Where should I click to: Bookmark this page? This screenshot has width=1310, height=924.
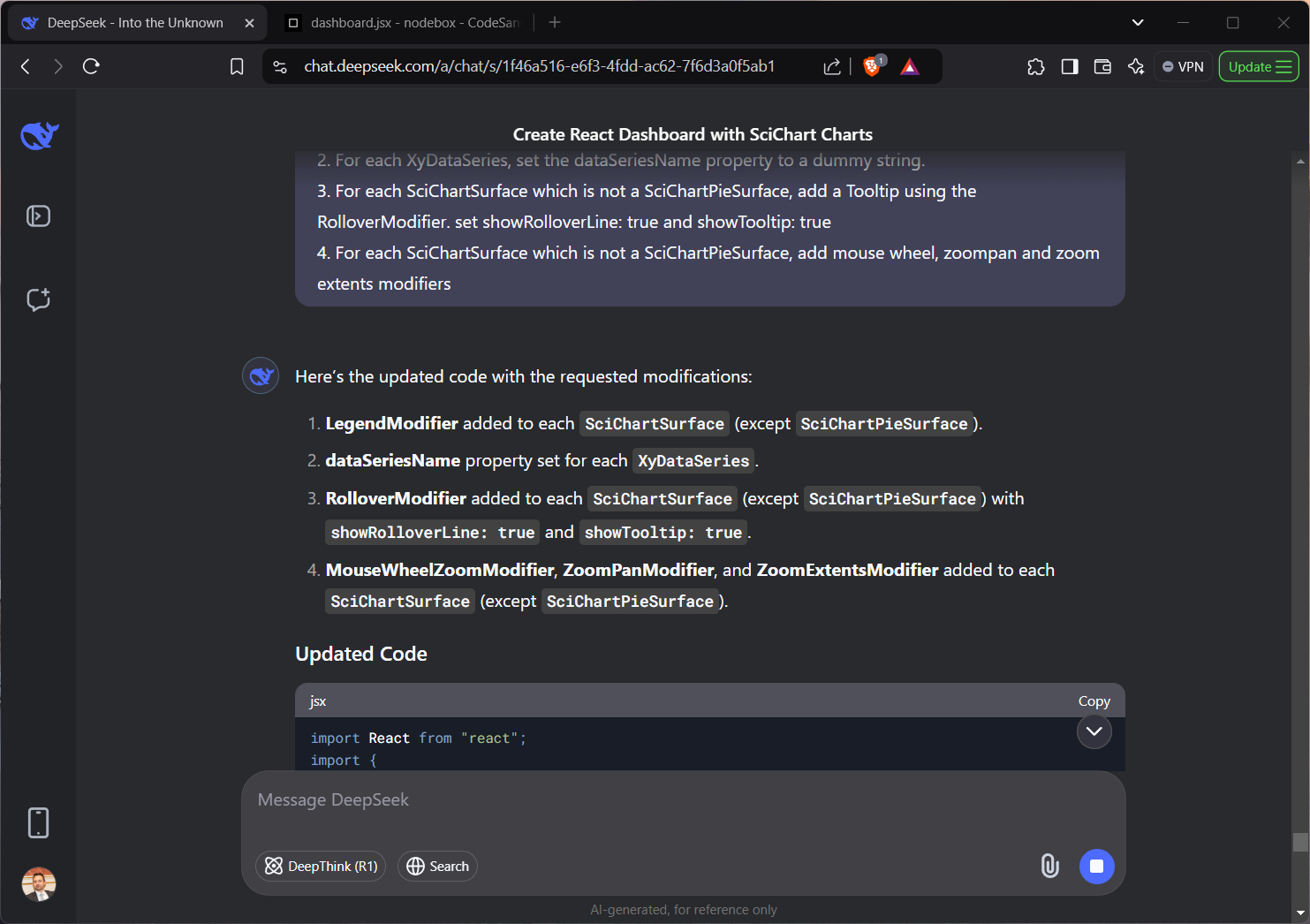click(x=237, y=66)
